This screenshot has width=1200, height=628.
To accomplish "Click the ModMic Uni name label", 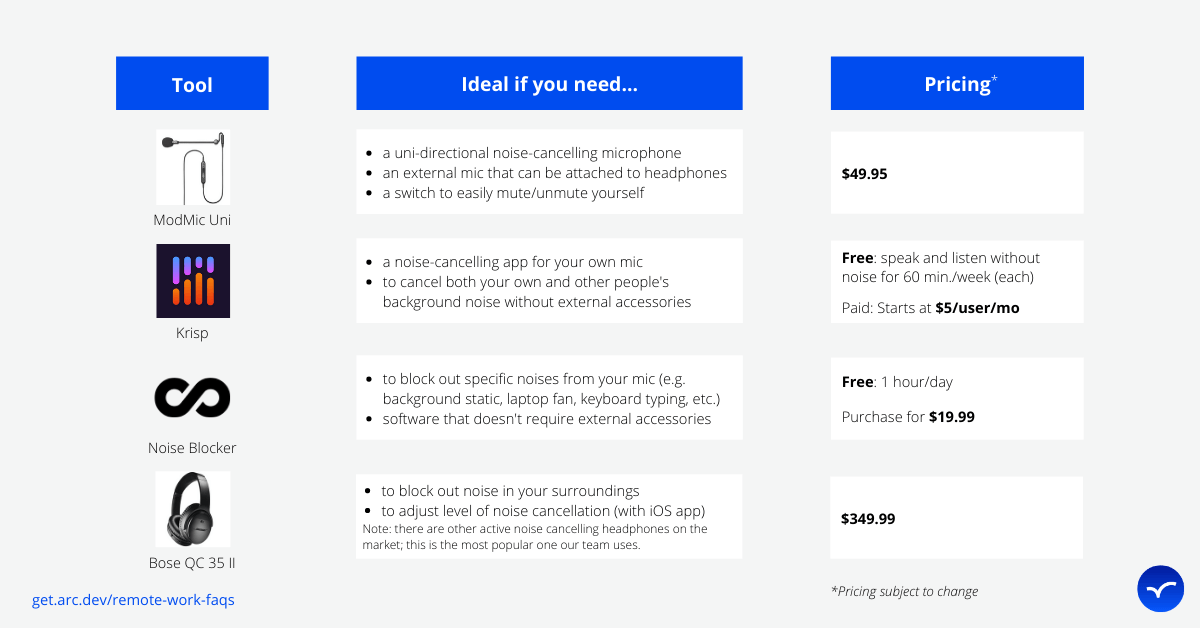I will pos(192,220).
